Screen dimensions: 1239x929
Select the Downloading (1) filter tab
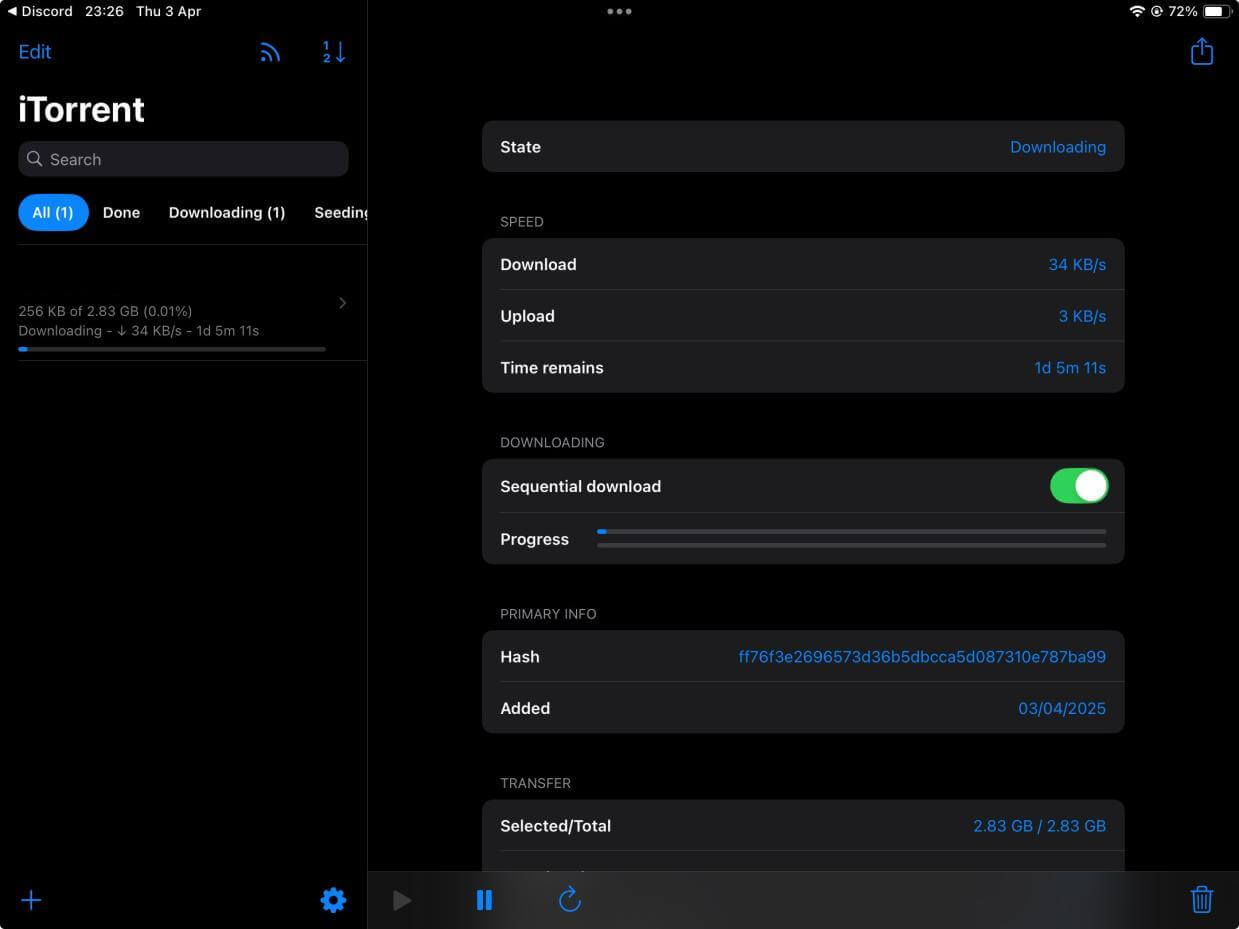coord(226,212)
